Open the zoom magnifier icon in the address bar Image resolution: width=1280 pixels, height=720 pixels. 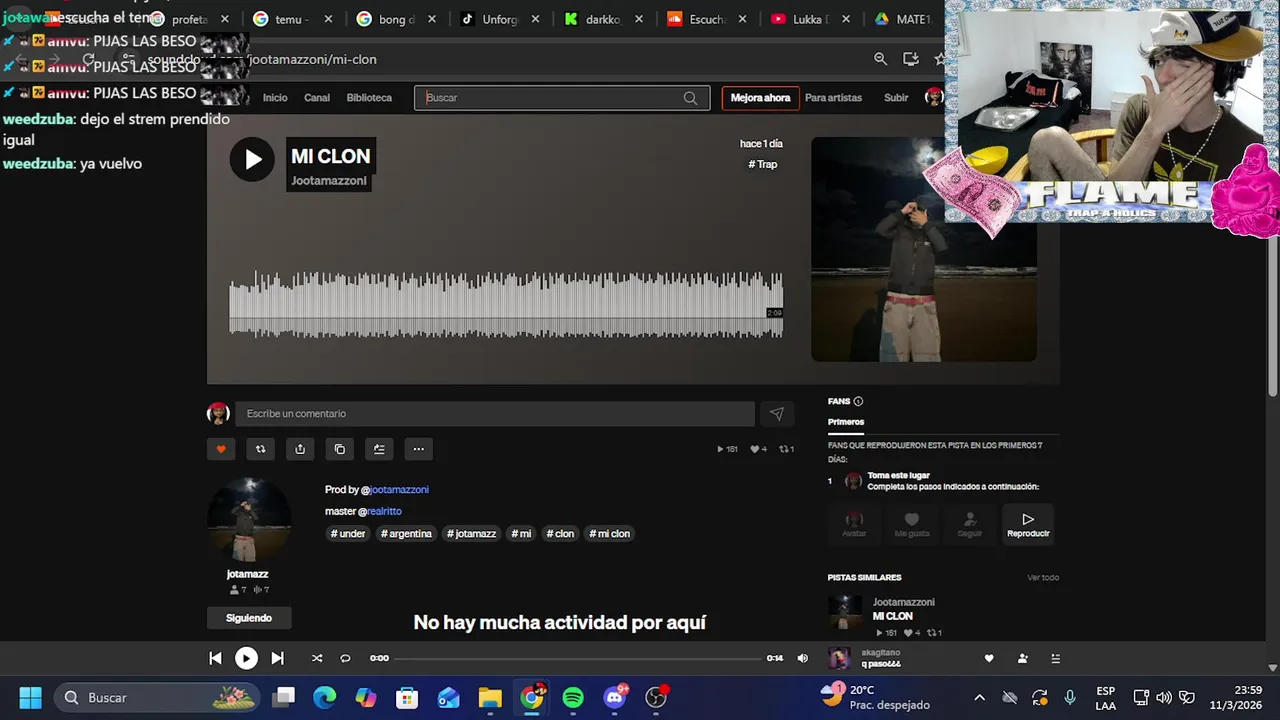click(x=880, y=59)
